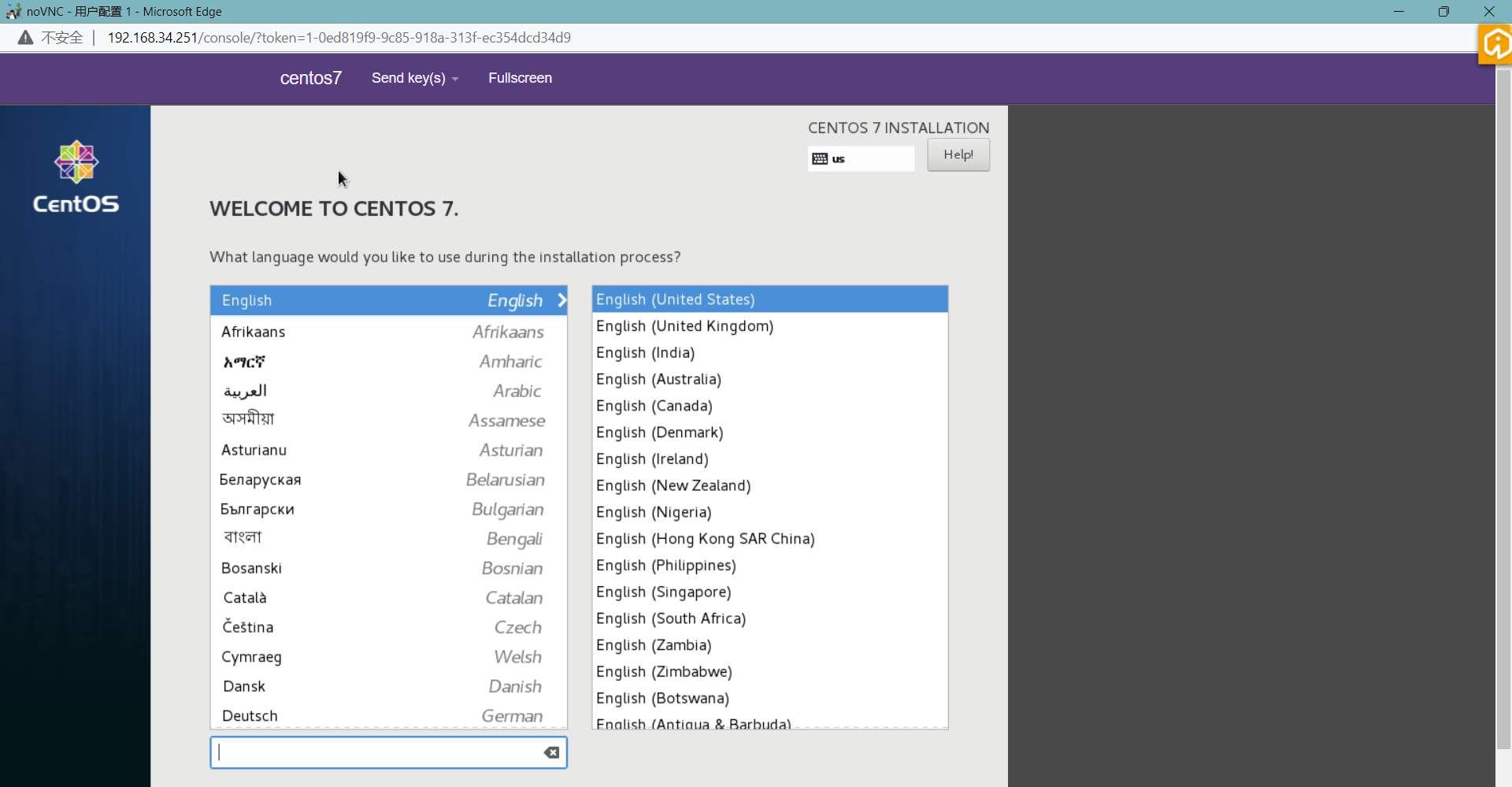
Task: Select English in the language list
Action: click(388, 300)
